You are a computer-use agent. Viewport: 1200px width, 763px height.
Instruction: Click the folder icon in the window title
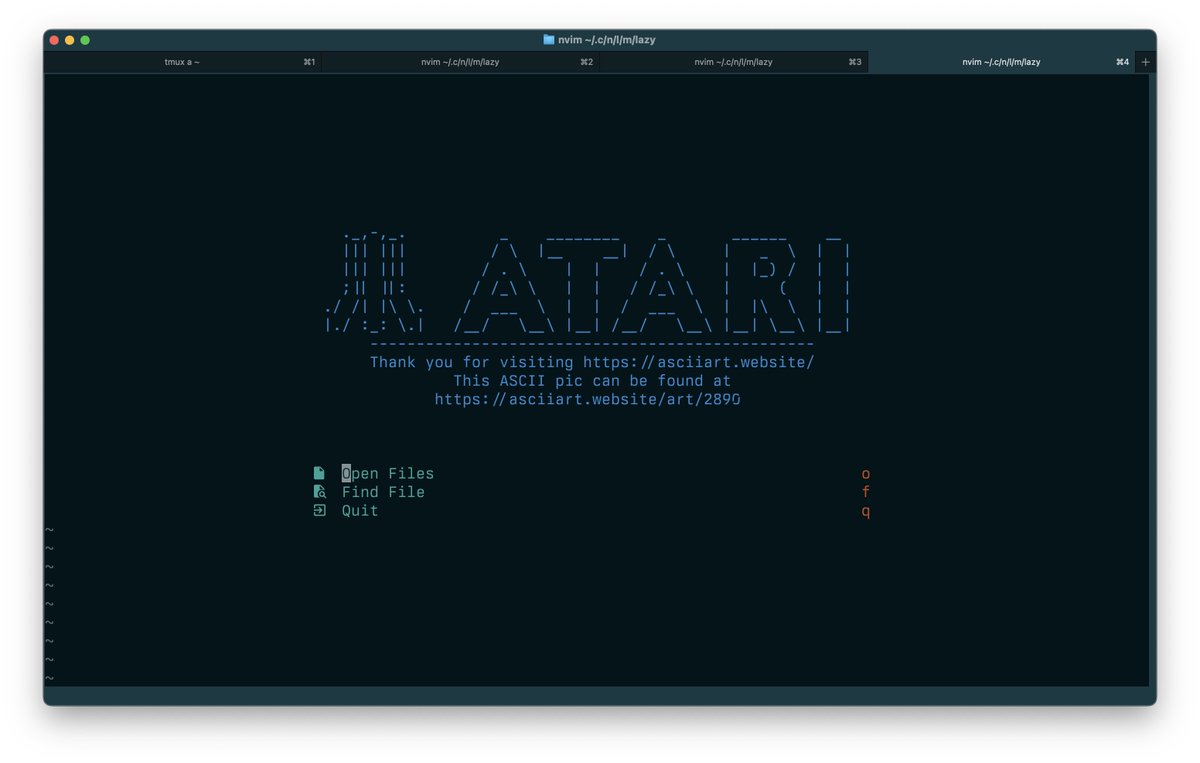549,40
